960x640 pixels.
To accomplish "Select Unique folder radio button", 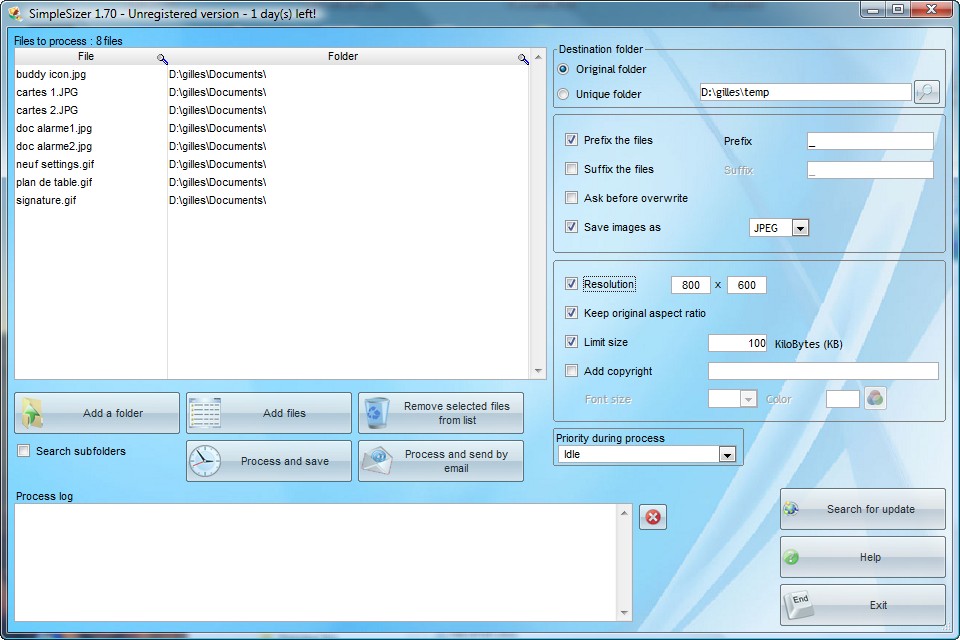I will (x=563, y=94).
